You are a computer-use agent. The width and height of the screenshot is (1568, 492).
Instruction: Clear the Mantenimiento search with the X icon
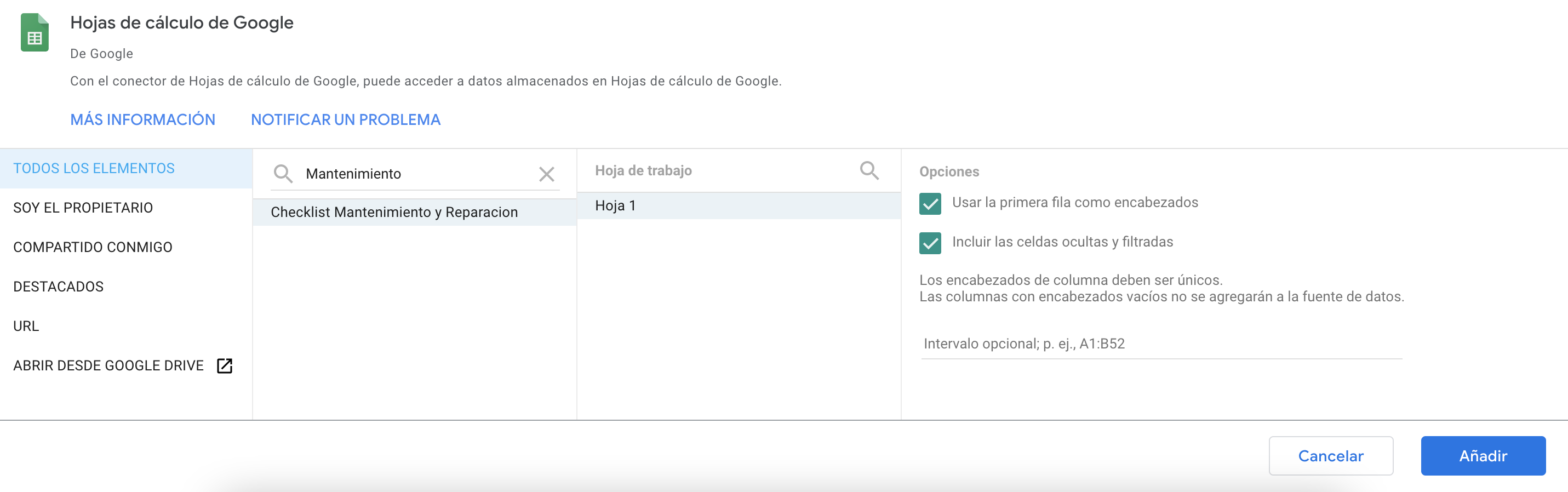point(547,174)
